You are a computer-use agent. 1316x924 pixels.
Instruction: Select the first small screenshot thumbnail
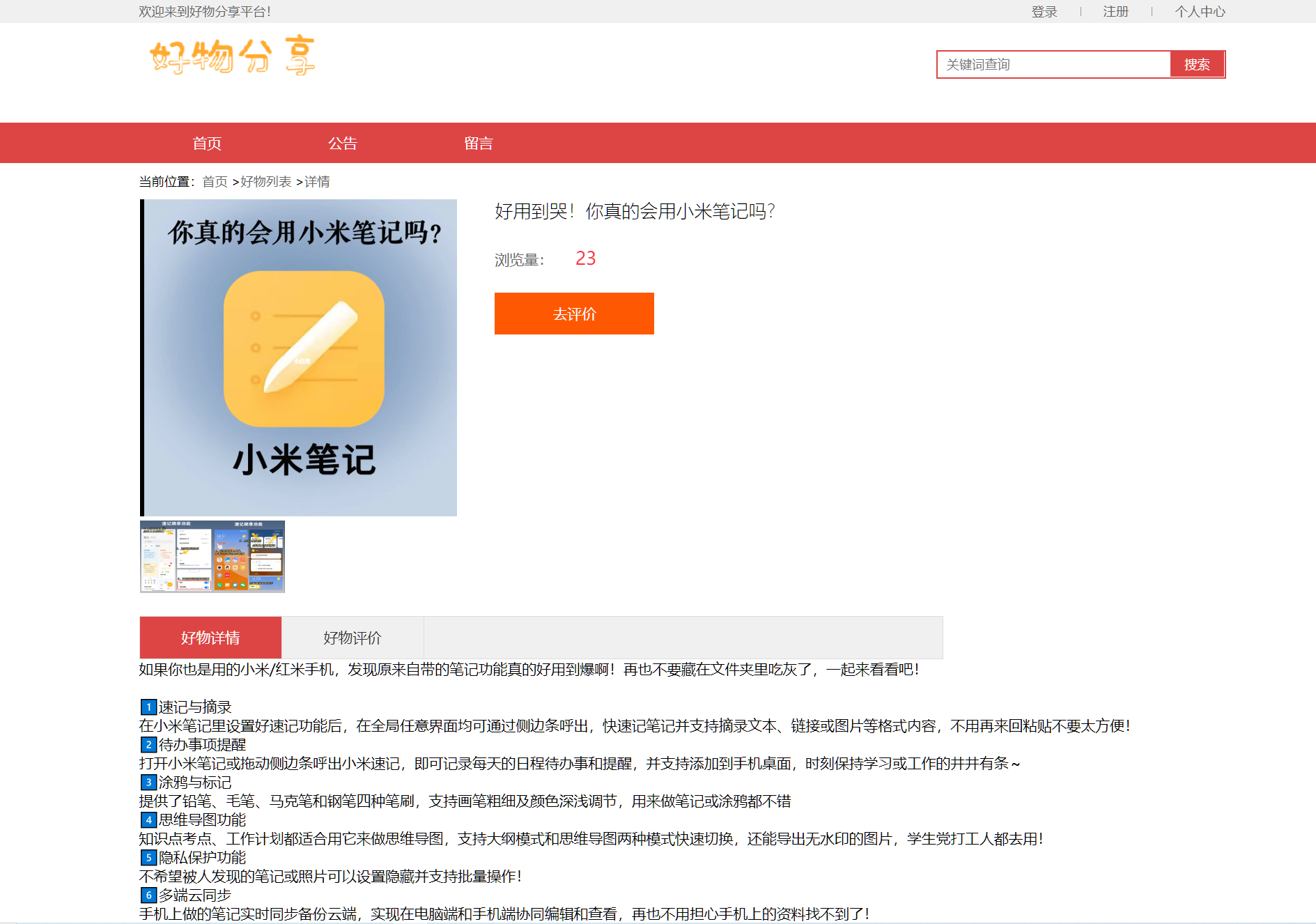coord(176,557)
